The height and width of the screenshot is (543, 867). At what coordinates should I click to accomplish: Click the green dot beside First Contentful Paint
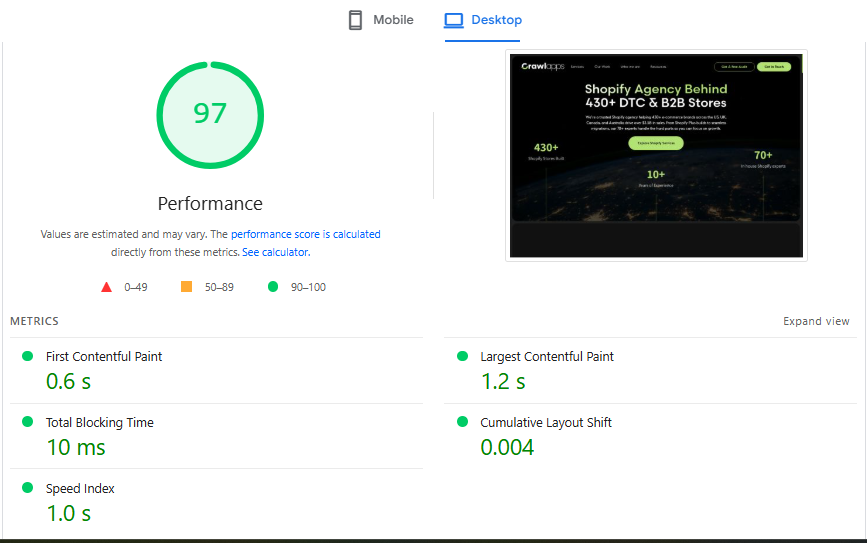click(x=27, y=356)
